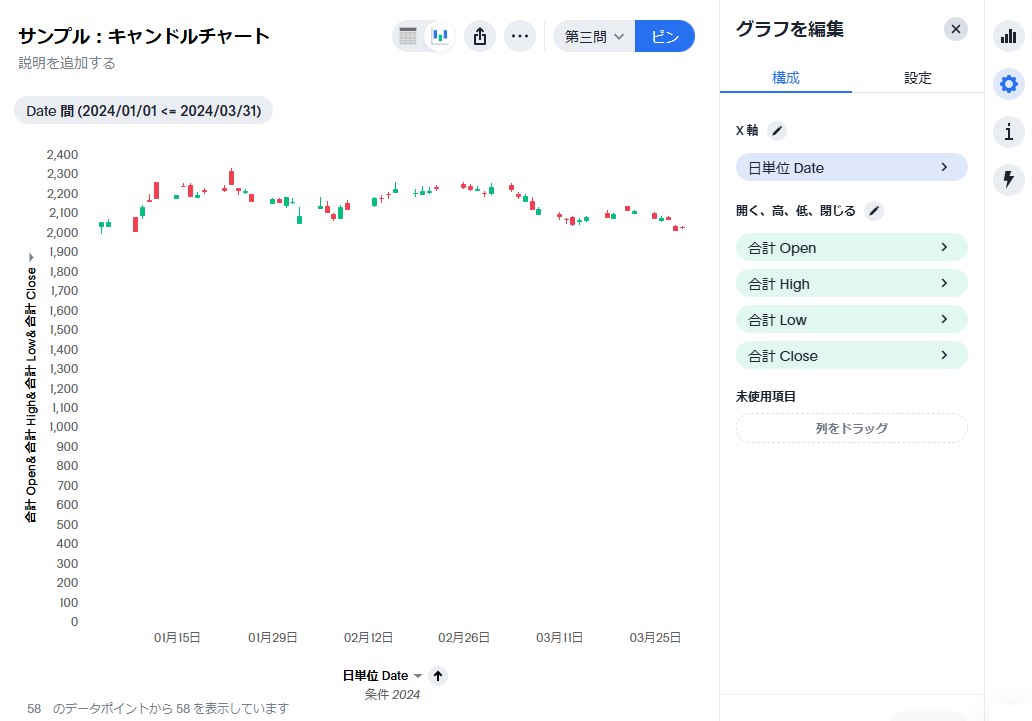Switch to table view icon

point(408,37)
